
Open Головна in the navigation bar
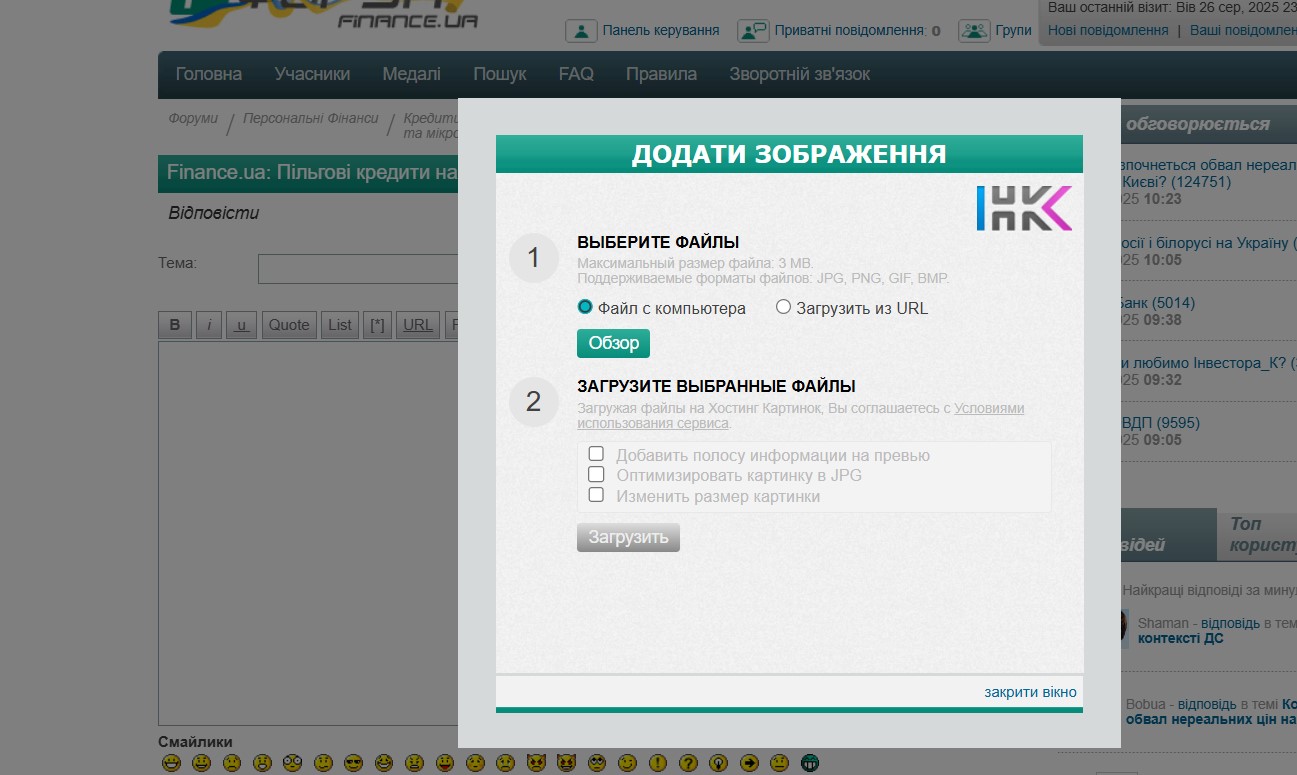209,74
